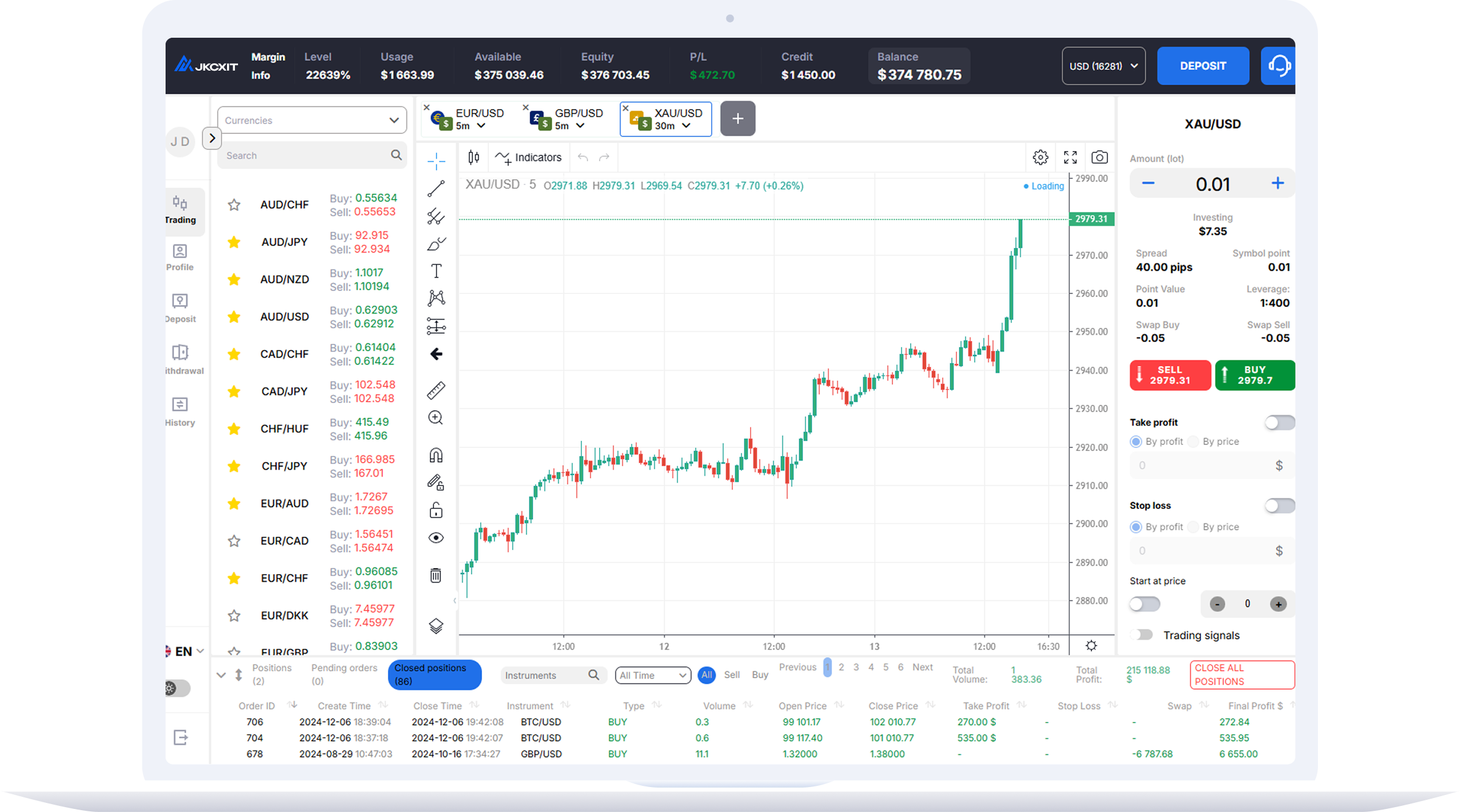Image resolution: width=1461 pixels, height=812 pixels.
Task: Click the chart snapshot camera icon
Action: point(1099,158)
